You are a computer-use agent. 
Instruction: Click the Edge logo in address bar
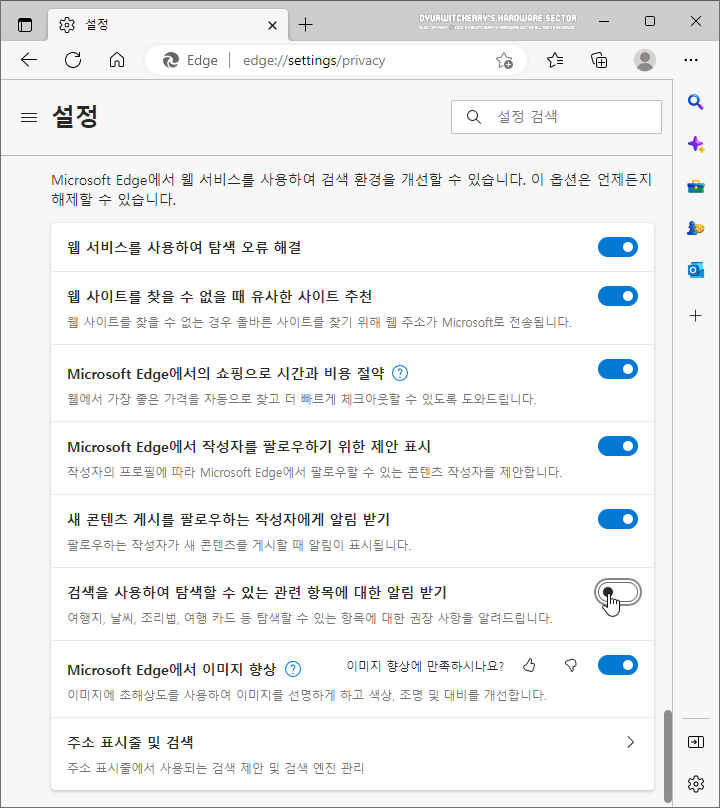[x=171, y=60]
